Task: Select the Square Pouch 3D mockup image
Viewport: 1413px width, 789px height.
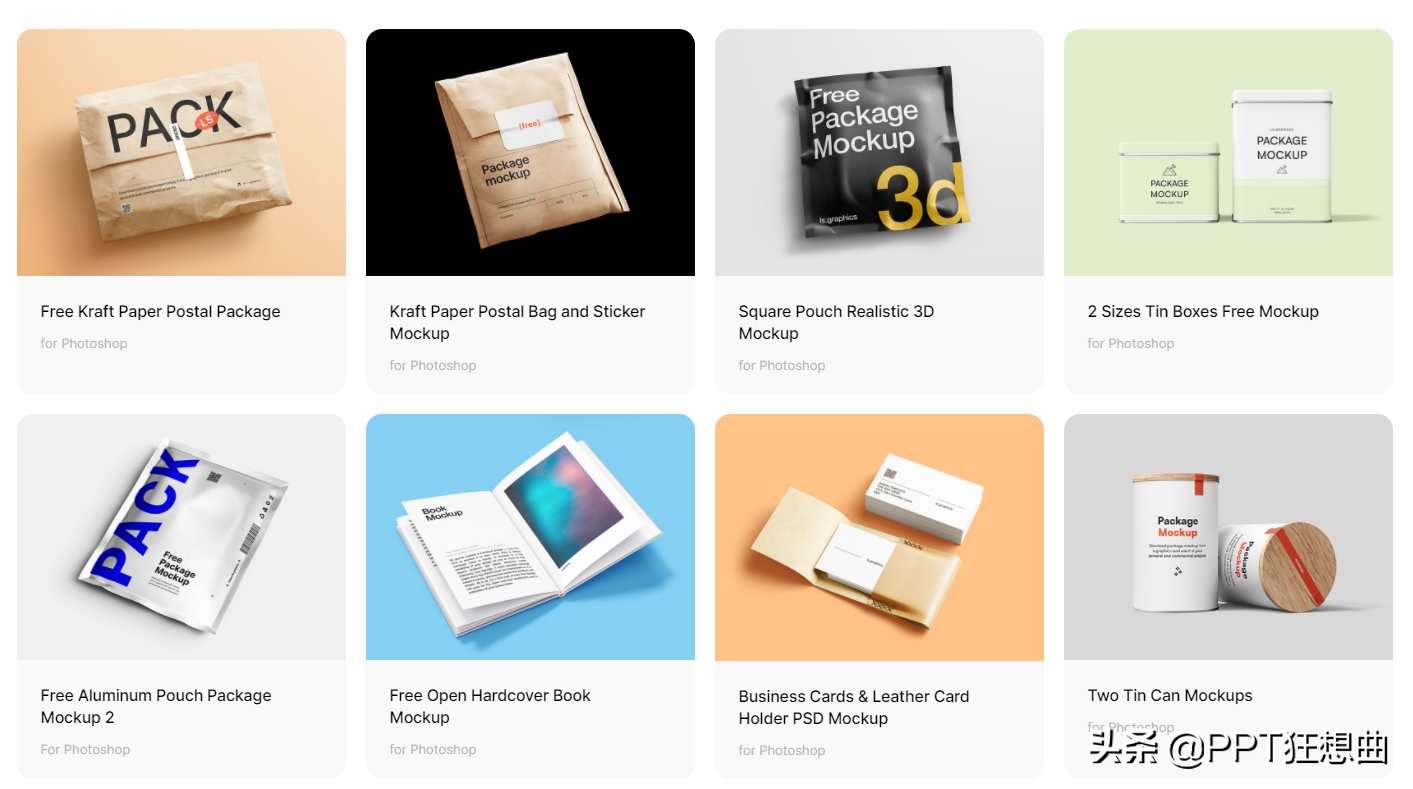Action: 879,152
